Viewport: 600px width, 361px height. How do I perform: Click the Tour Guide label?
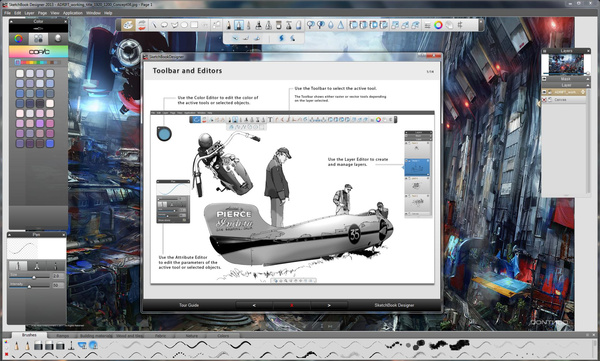(x=189, y=305)
